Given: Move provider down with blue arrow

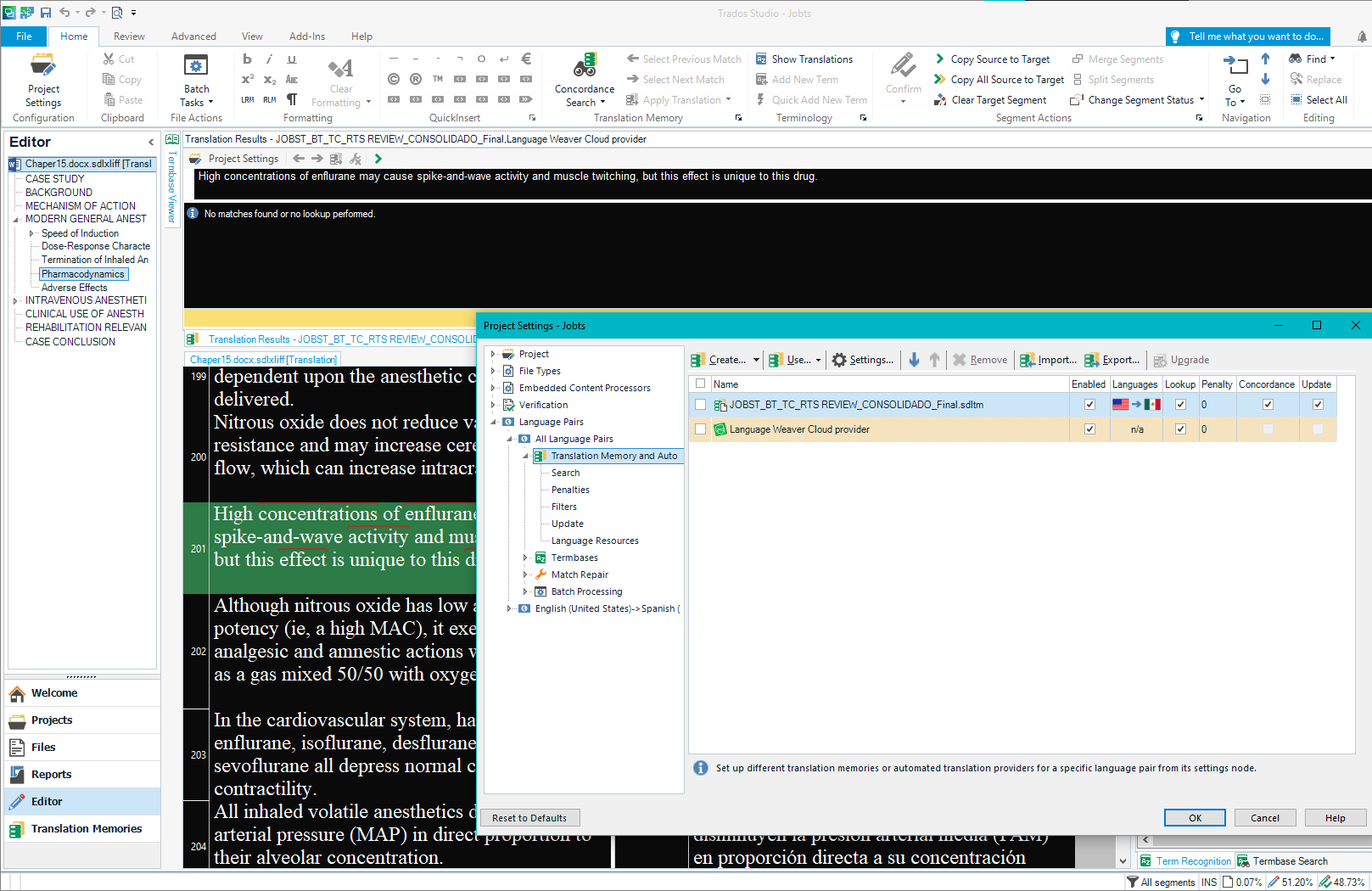Looking at the screenshot, I should pos(914,360).
